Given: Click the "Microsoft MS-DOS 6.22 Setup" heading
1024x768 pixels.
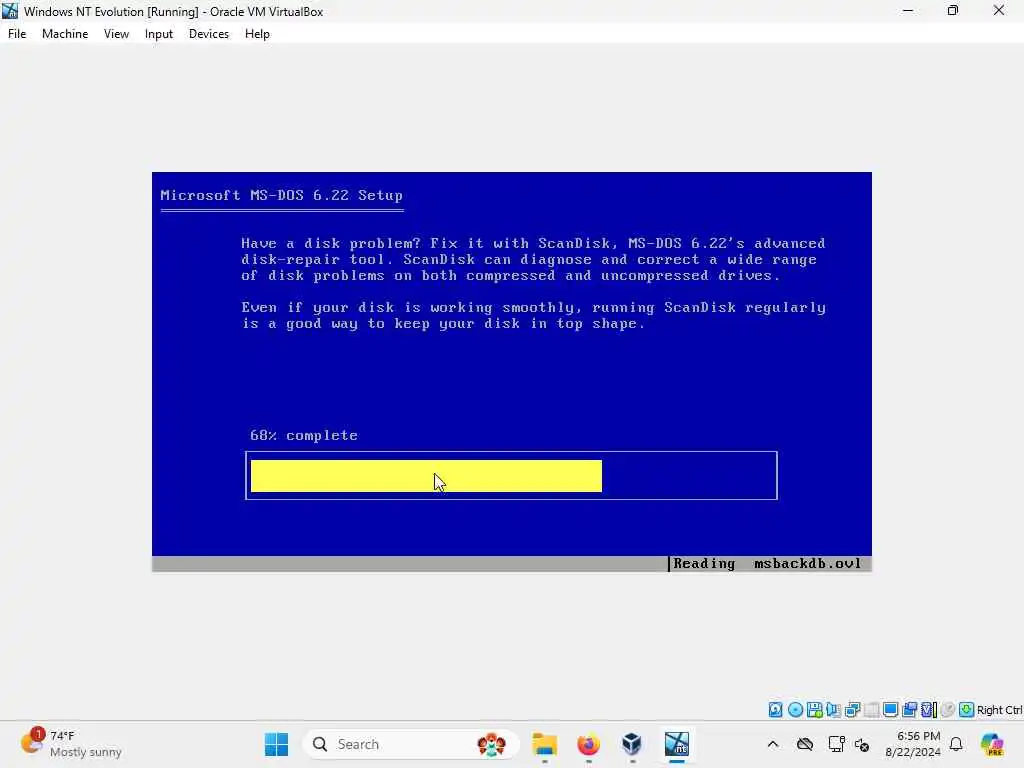Looking at the screenshot, I should pyautogui.click(x=281, y=195).
